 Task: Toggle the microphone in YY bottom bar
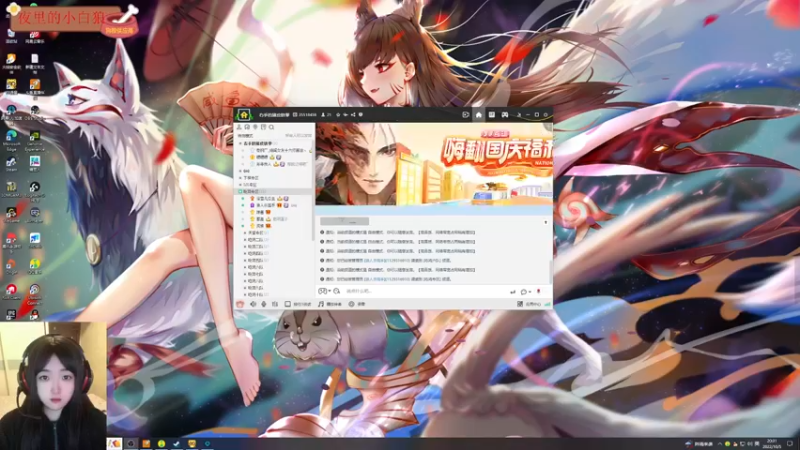tap(264, 304)
